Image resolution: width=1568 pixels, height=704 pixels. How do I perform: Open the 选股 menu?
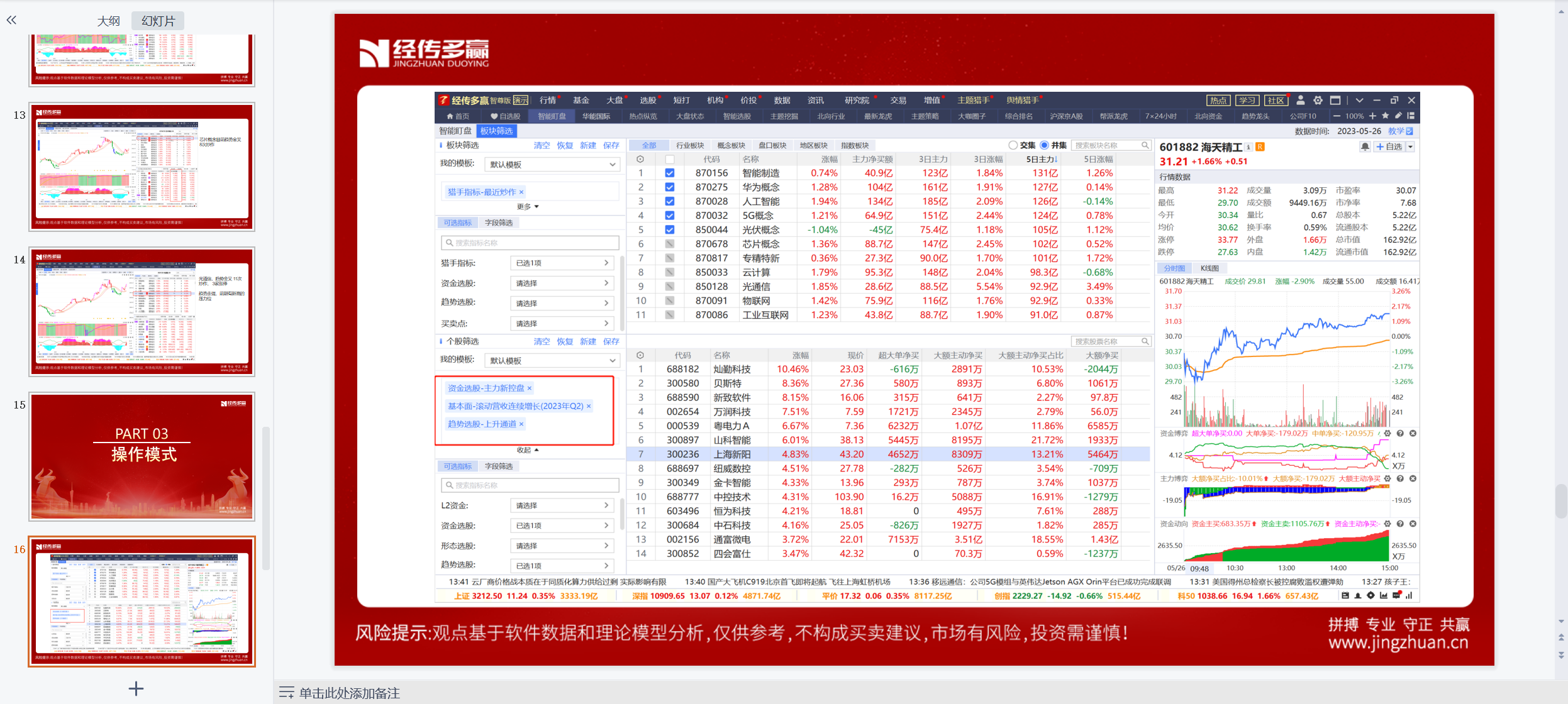tap(648, 100)
